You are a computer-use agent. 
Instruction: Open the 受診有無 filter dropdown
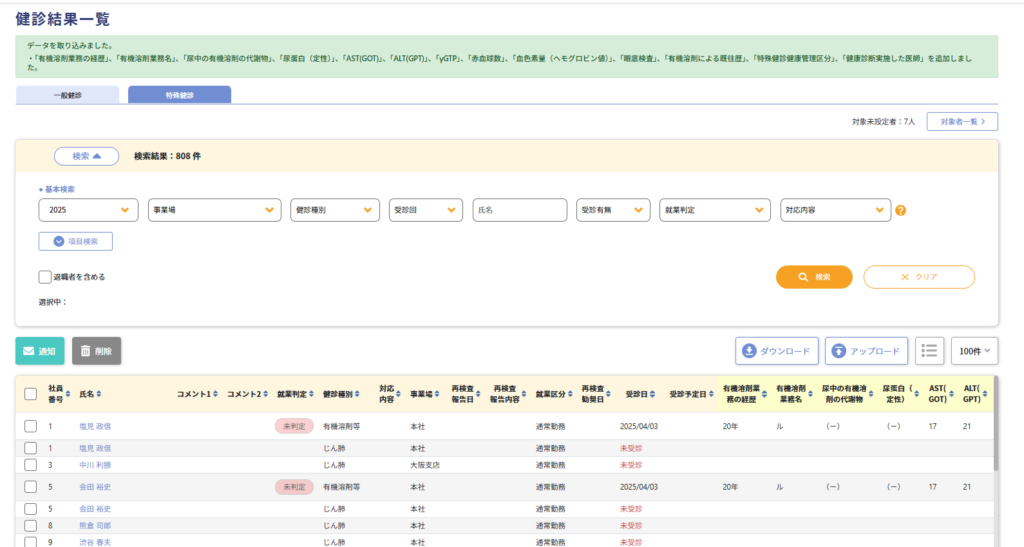pyautogui.click(x=613, y=210)
